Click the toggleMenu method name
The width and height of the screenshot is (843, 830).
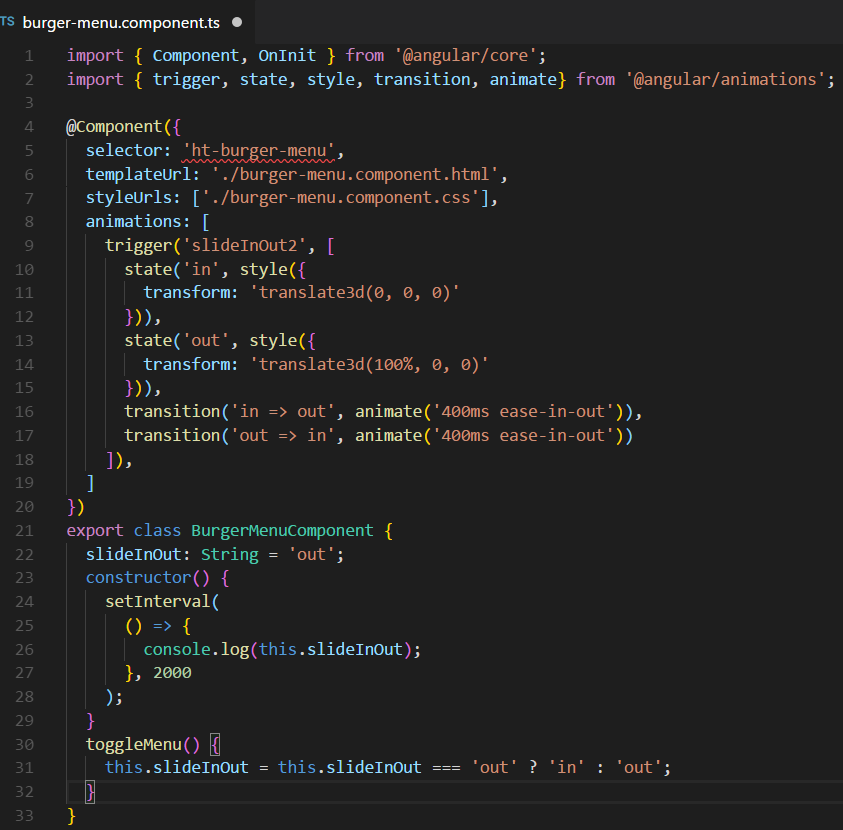coord(134,745)
